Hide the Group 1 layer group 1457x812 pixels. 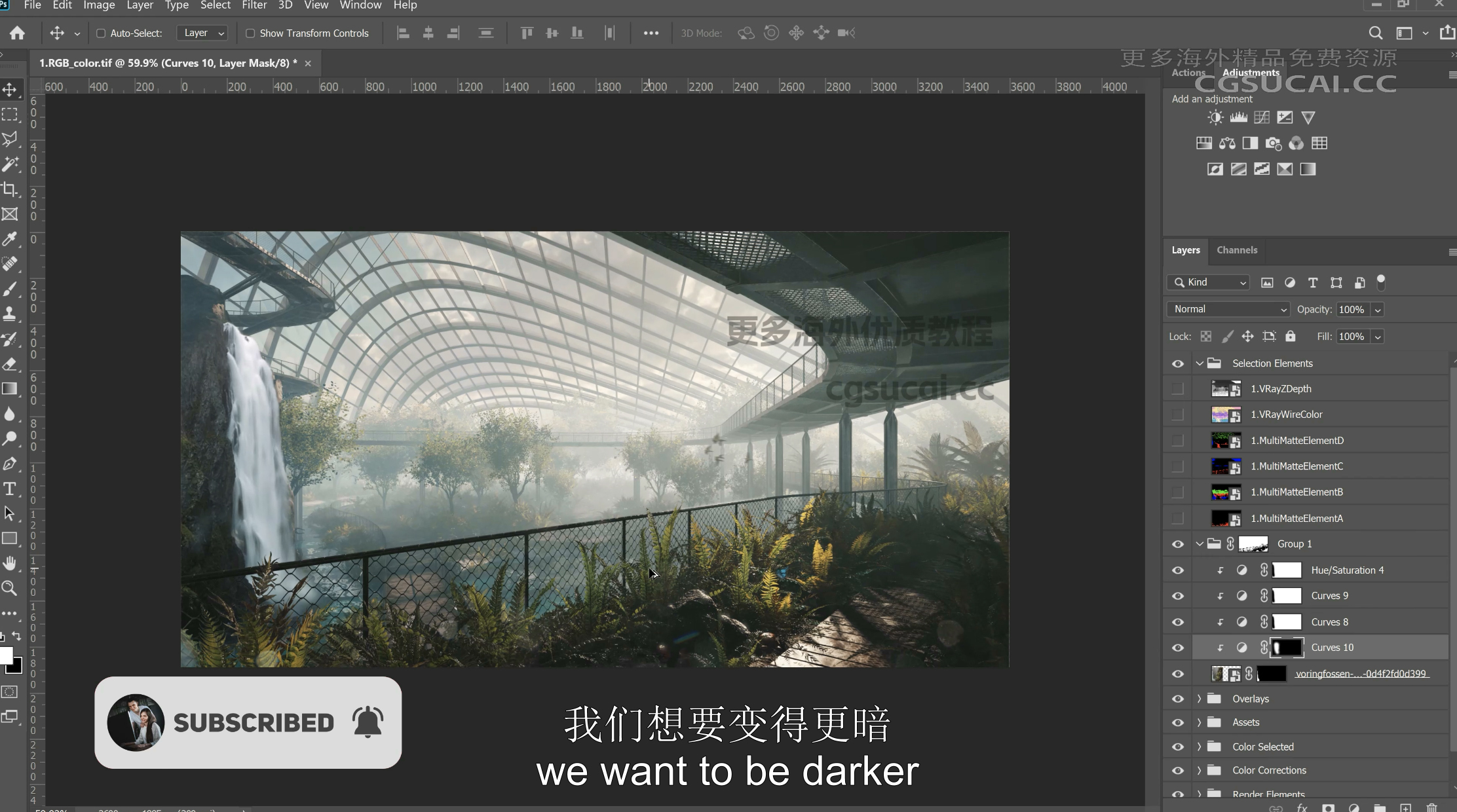point(1178,544)
